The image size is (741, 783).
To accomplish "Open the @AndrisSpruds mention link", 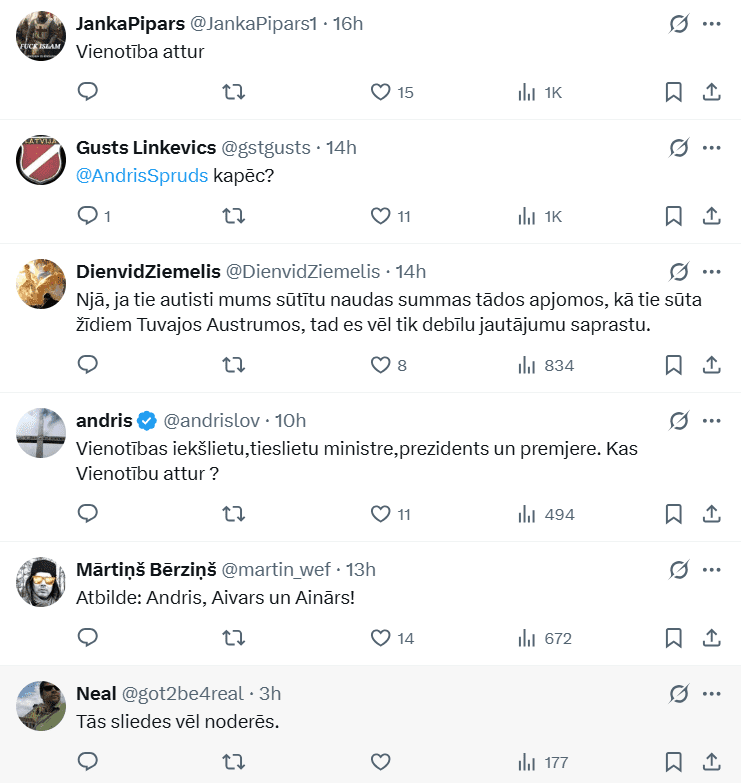I will pos(142,175).
